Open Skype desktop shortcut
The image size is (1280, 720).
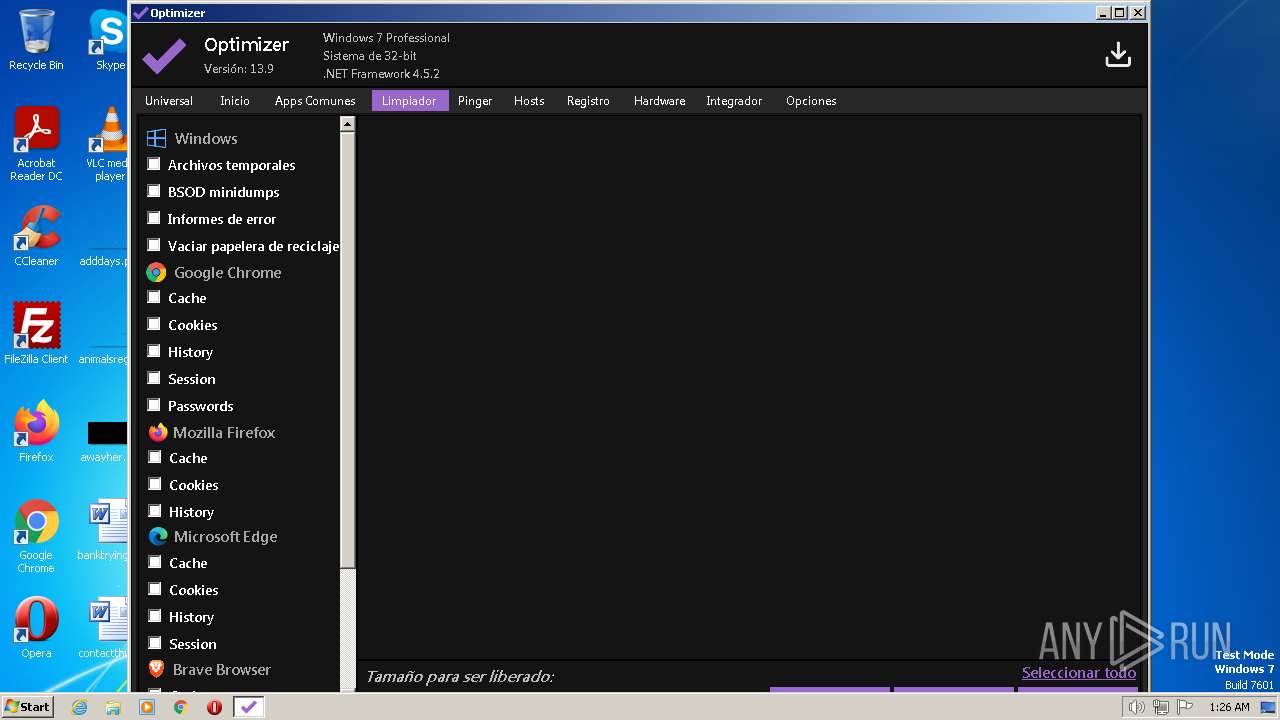109,40
